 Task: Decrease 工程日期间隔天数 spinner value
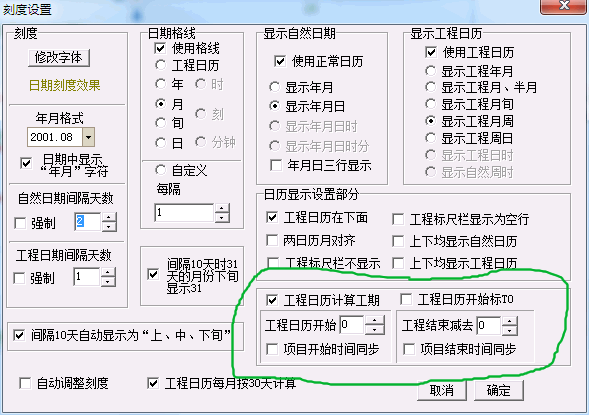(108, 281)
